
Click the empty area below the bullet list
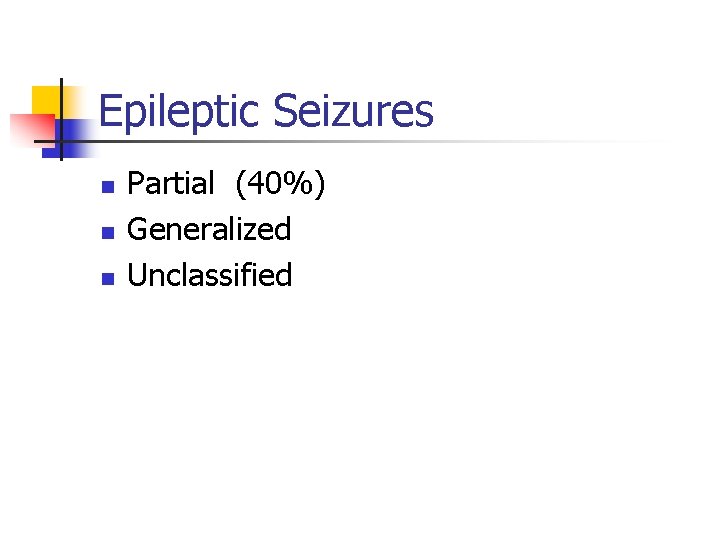click(x=360, y=420)
